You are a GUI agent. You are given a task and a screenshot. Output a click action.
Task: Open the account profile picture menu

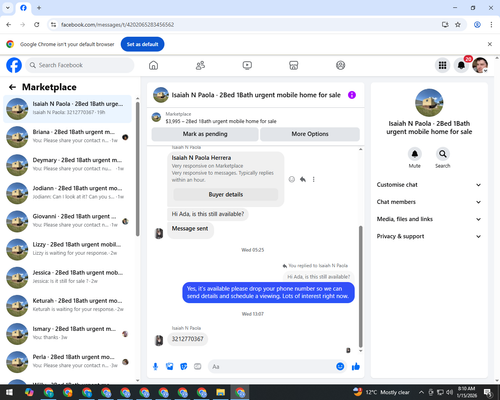click(x=480, y=65)
